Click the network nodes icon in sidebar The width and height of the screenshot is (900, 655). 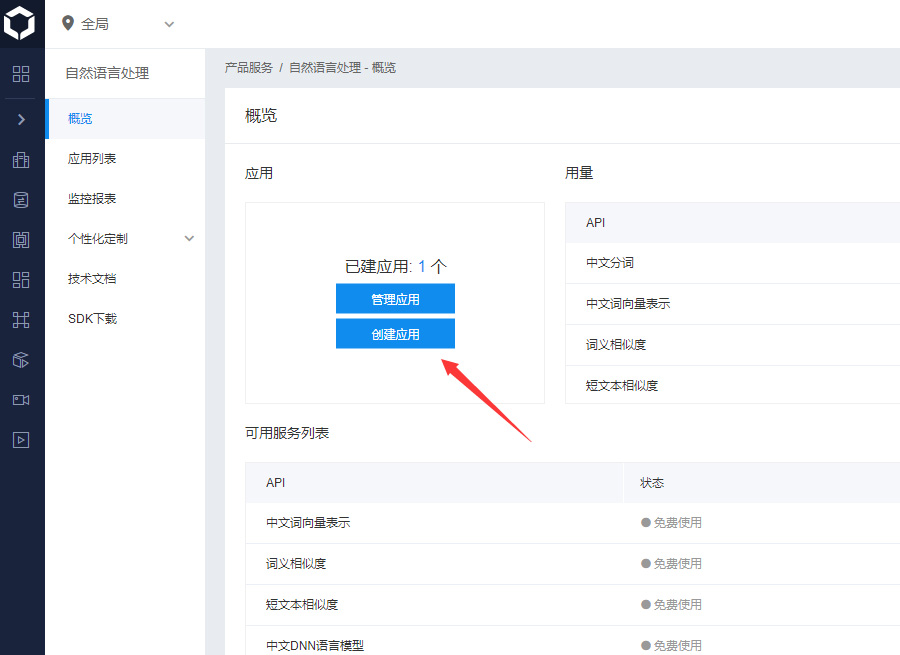pos(21,320)
